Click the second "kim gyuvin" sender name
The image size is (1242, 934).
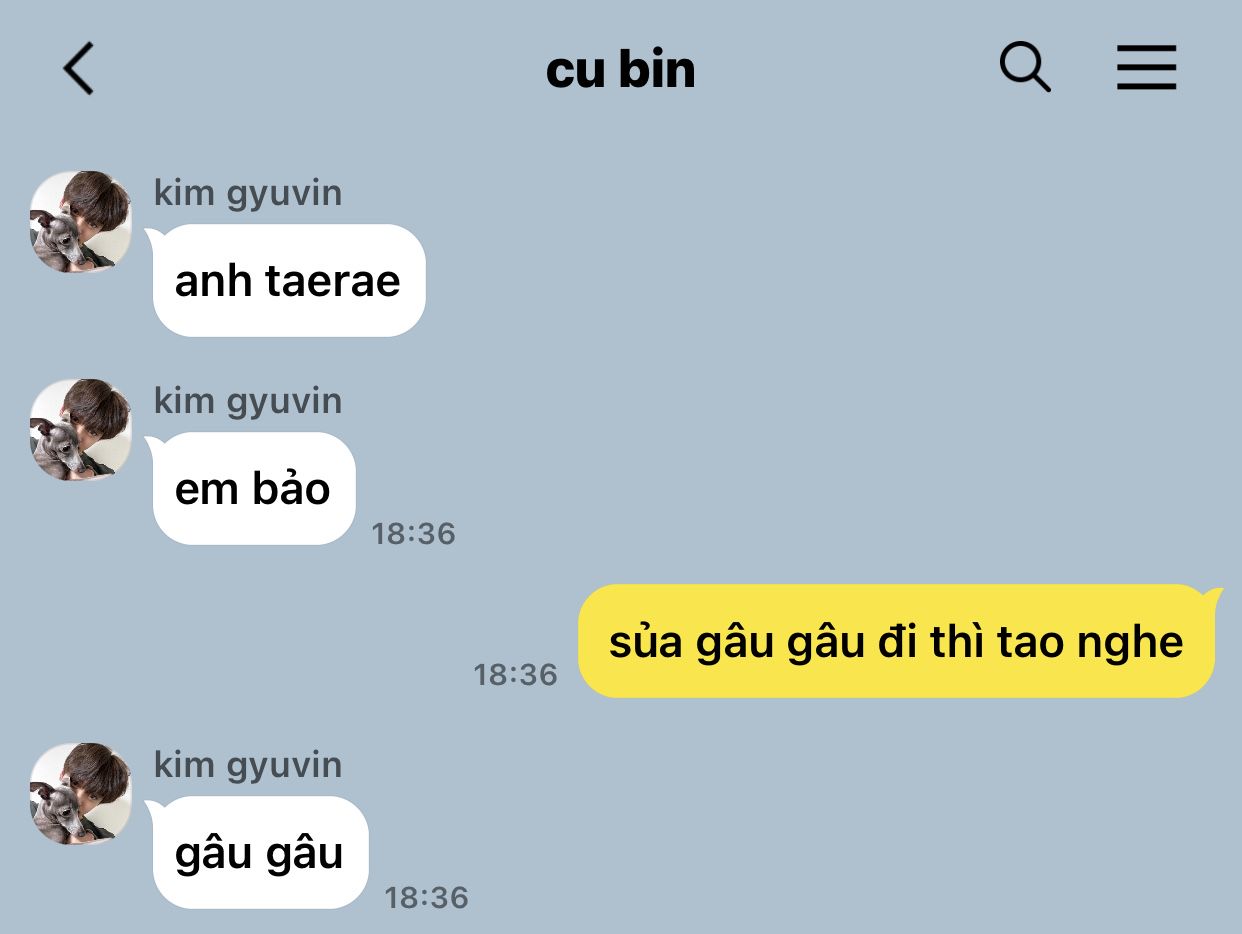pyautogui.click(x=248, y=401)
